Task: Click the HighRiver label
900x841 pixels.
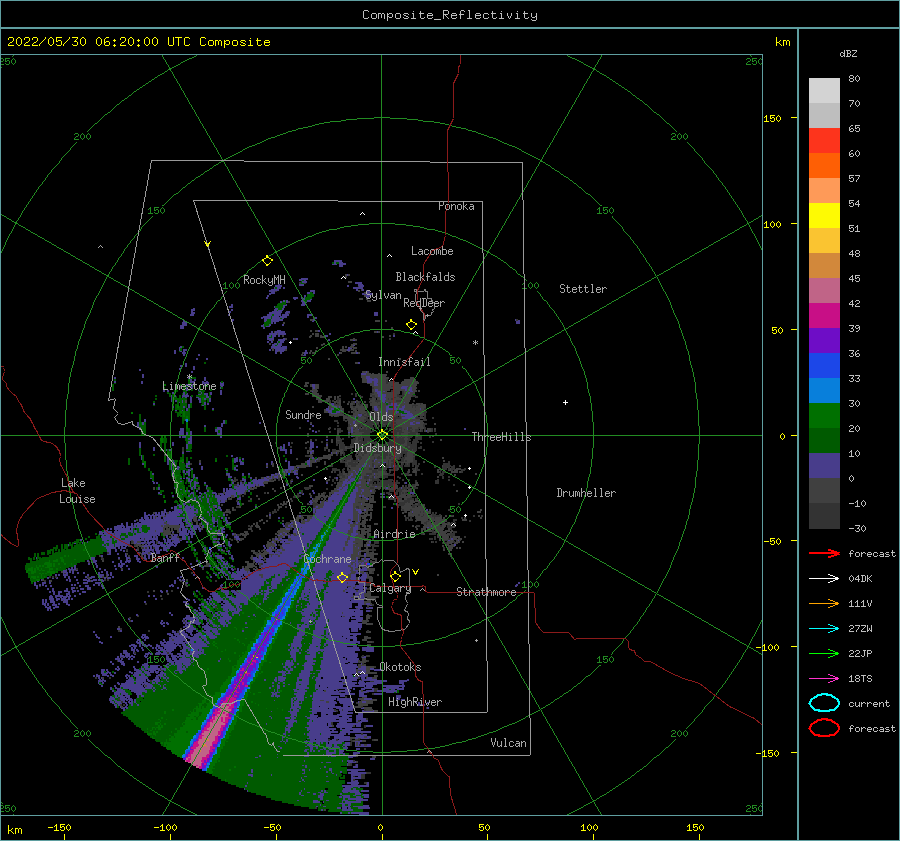Action: click(x=415, y=702)
